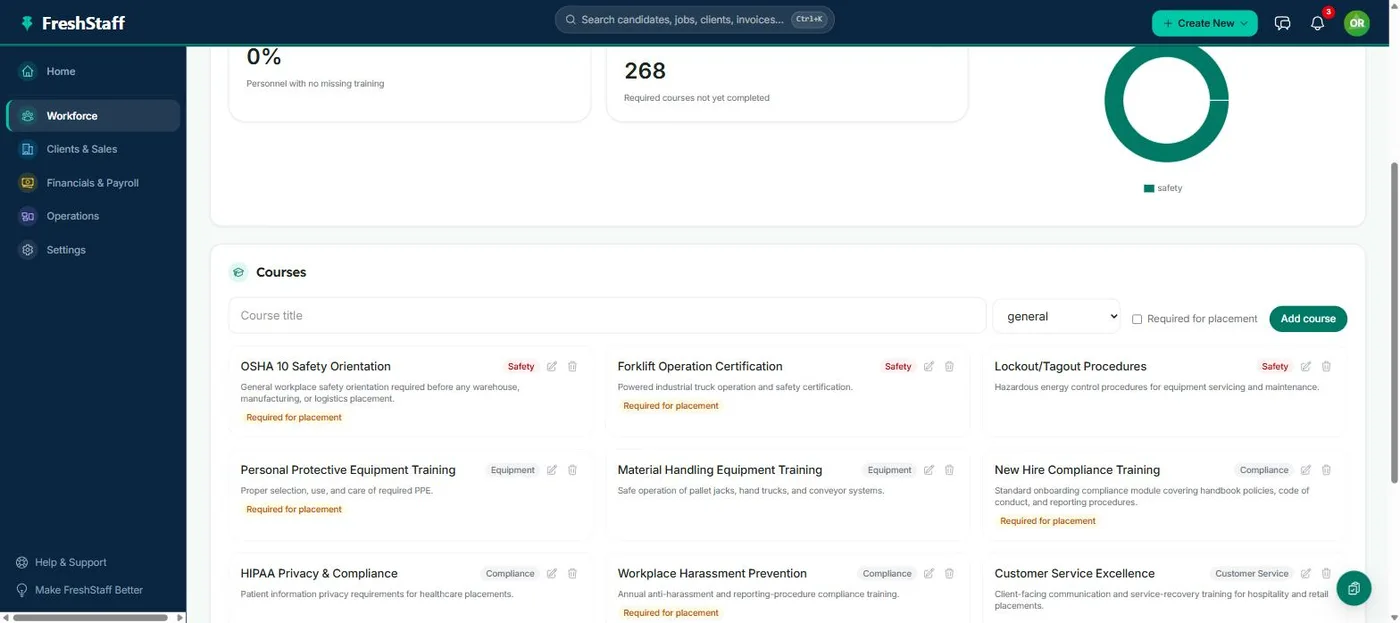Delete the Lockout/Tagout Procedures course

(1326, 367)
